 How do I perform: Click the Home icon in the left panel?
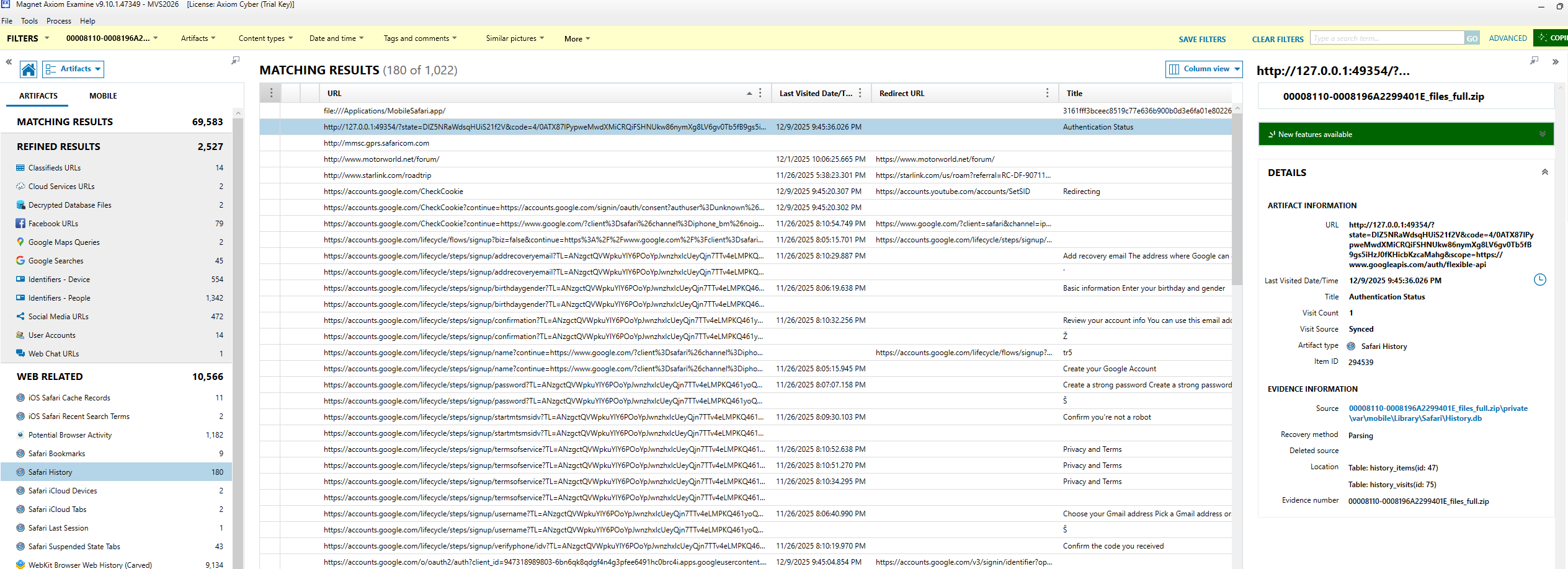(x=29, y=69)
